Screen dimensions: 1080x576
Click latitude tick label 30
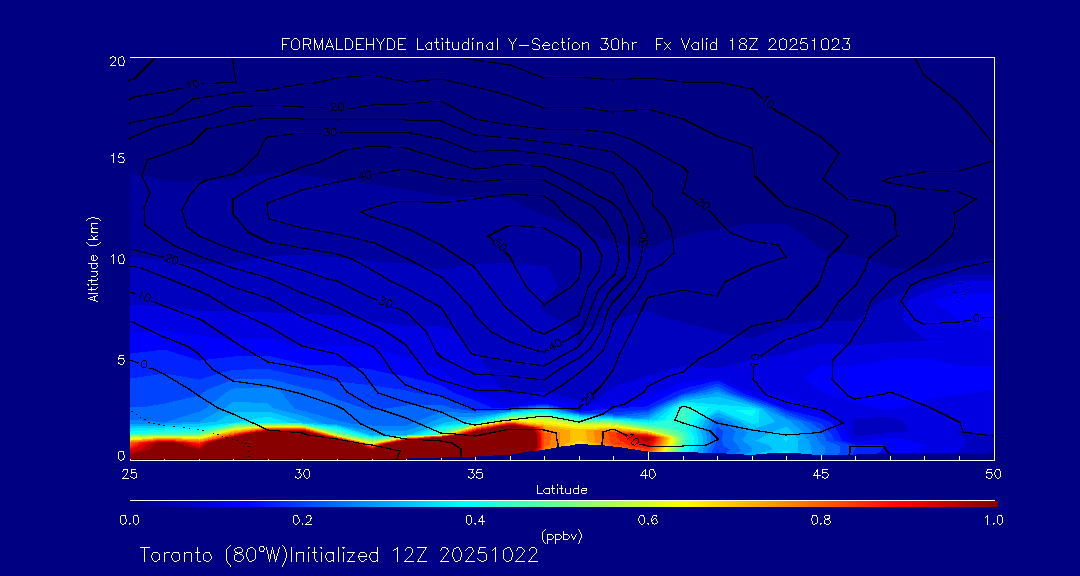[x=302, y=474]
